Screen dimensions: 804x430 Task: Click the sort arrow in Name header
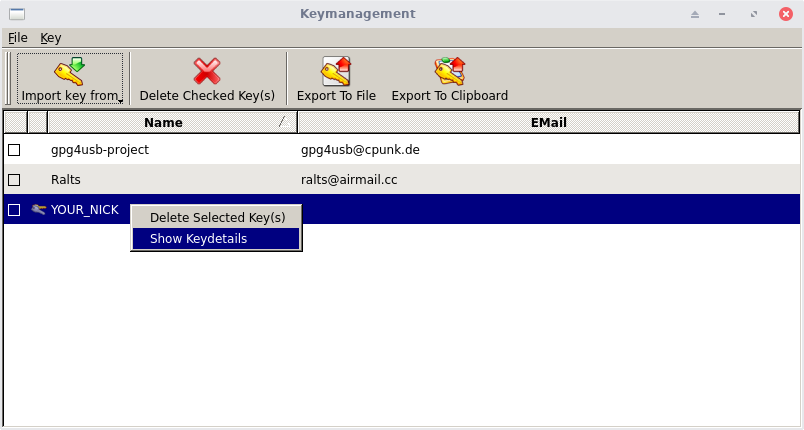click(284, 121)
